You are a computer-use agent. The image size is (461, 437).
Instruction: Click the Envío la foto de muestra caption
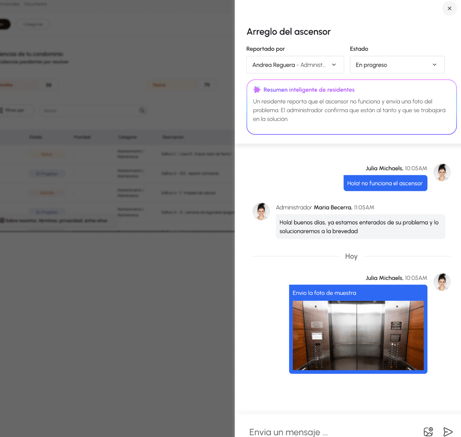pyautogui.click(x=324, y=293)
